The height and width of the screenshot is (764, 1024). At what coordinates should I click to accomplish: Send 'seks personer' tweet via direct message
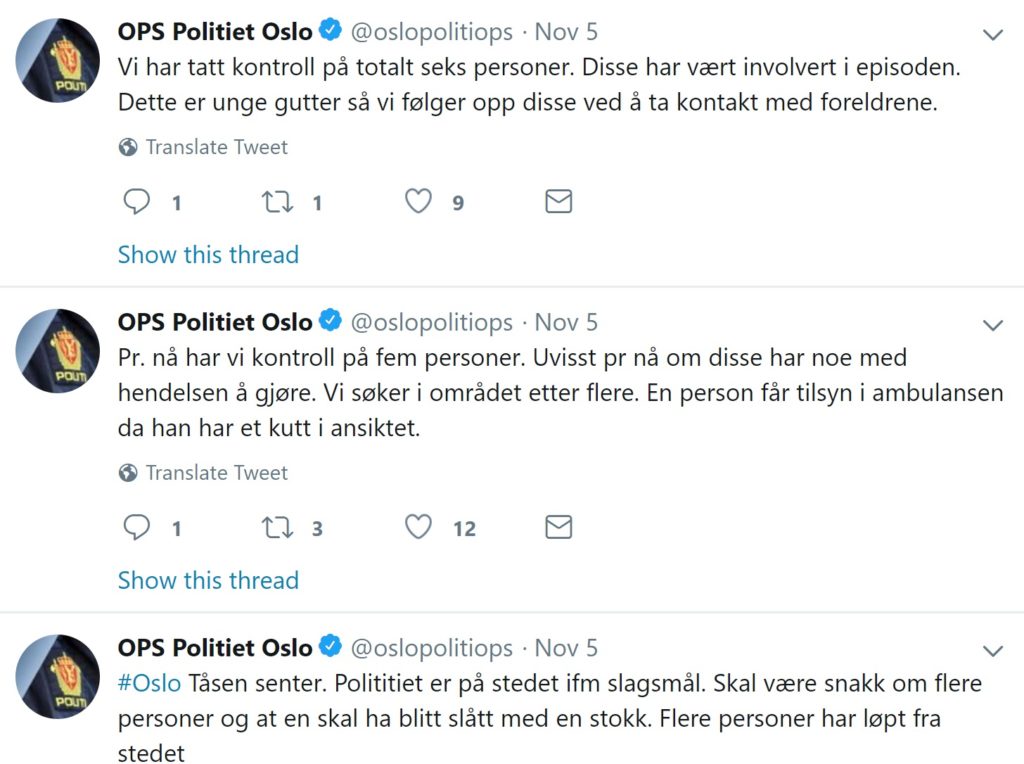(x=558, y=202)
